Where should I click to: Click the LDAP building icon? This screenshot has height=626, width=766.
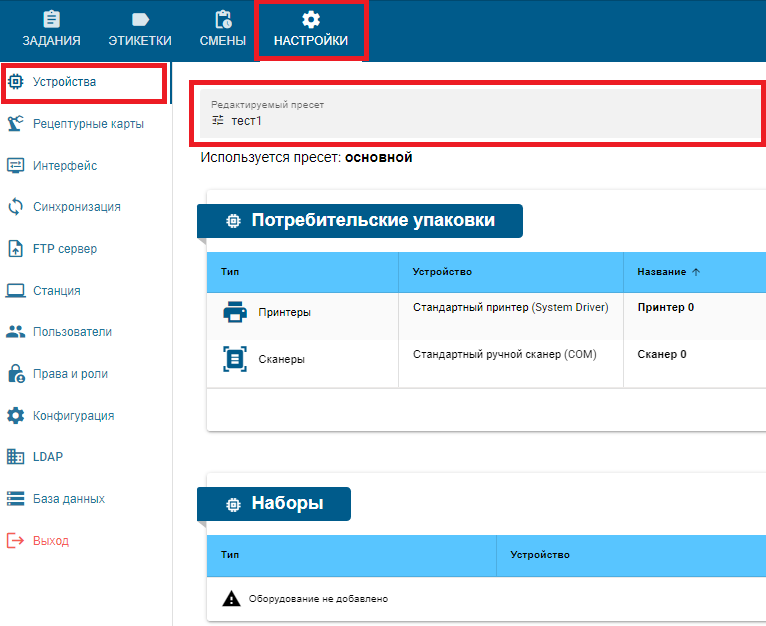coord(16,457)
